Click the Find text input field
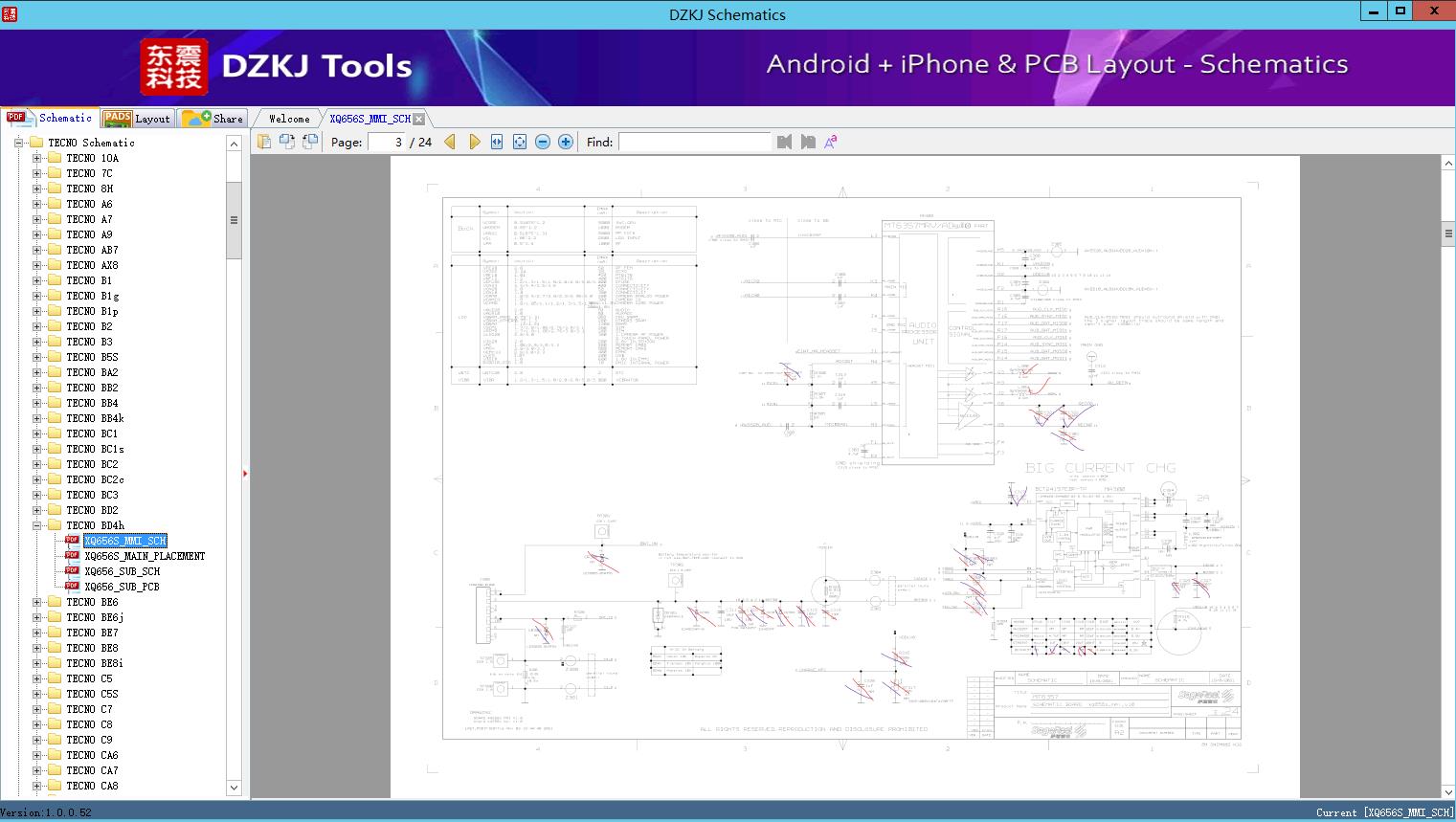The image size is (1456, 822). click(694, 142)
